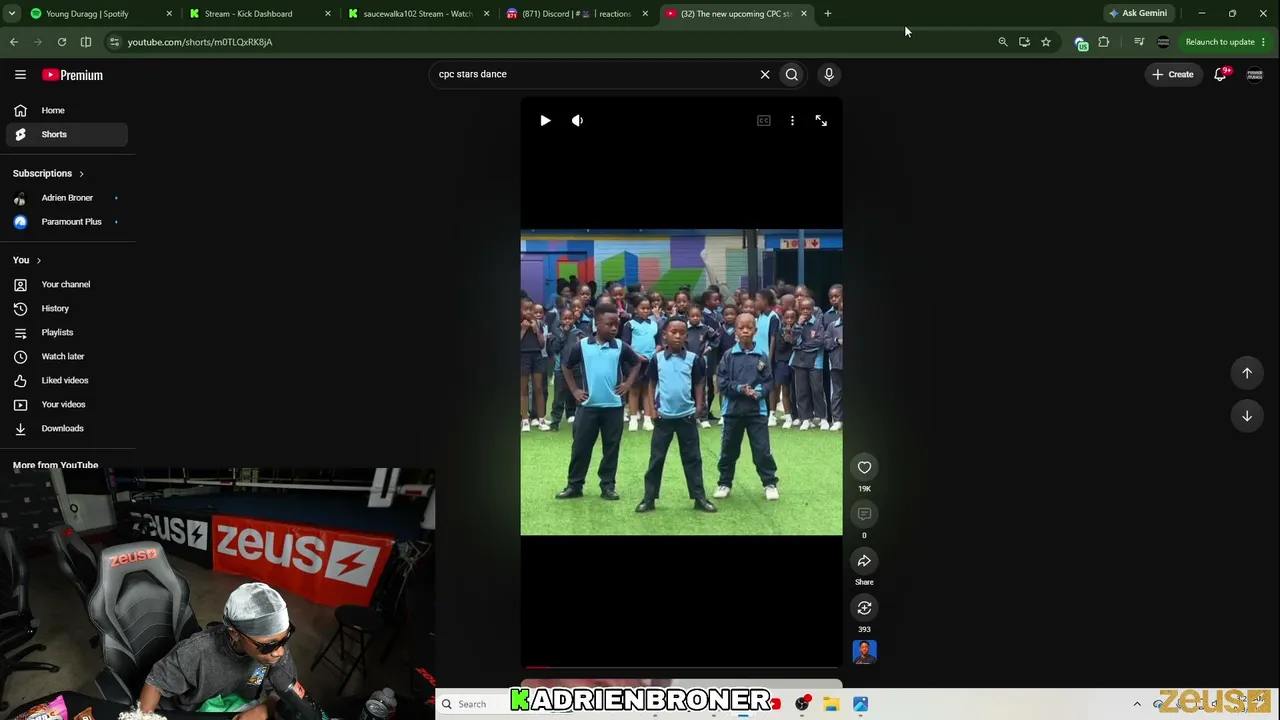Viewport: 1280px width, 720px height.
Task: Share the Short
Action: (864, 561)
